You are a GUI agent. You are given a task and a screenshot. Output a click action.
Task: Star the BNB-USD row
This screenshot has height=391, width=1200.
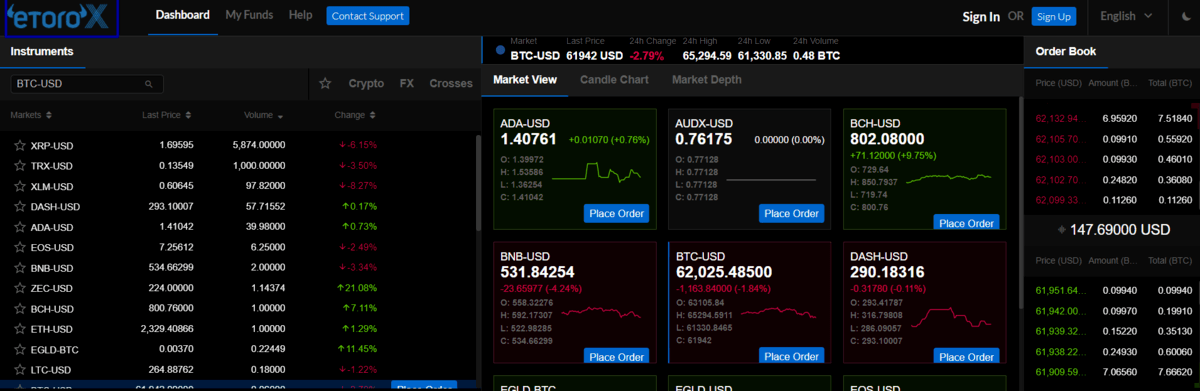[19, 268]
